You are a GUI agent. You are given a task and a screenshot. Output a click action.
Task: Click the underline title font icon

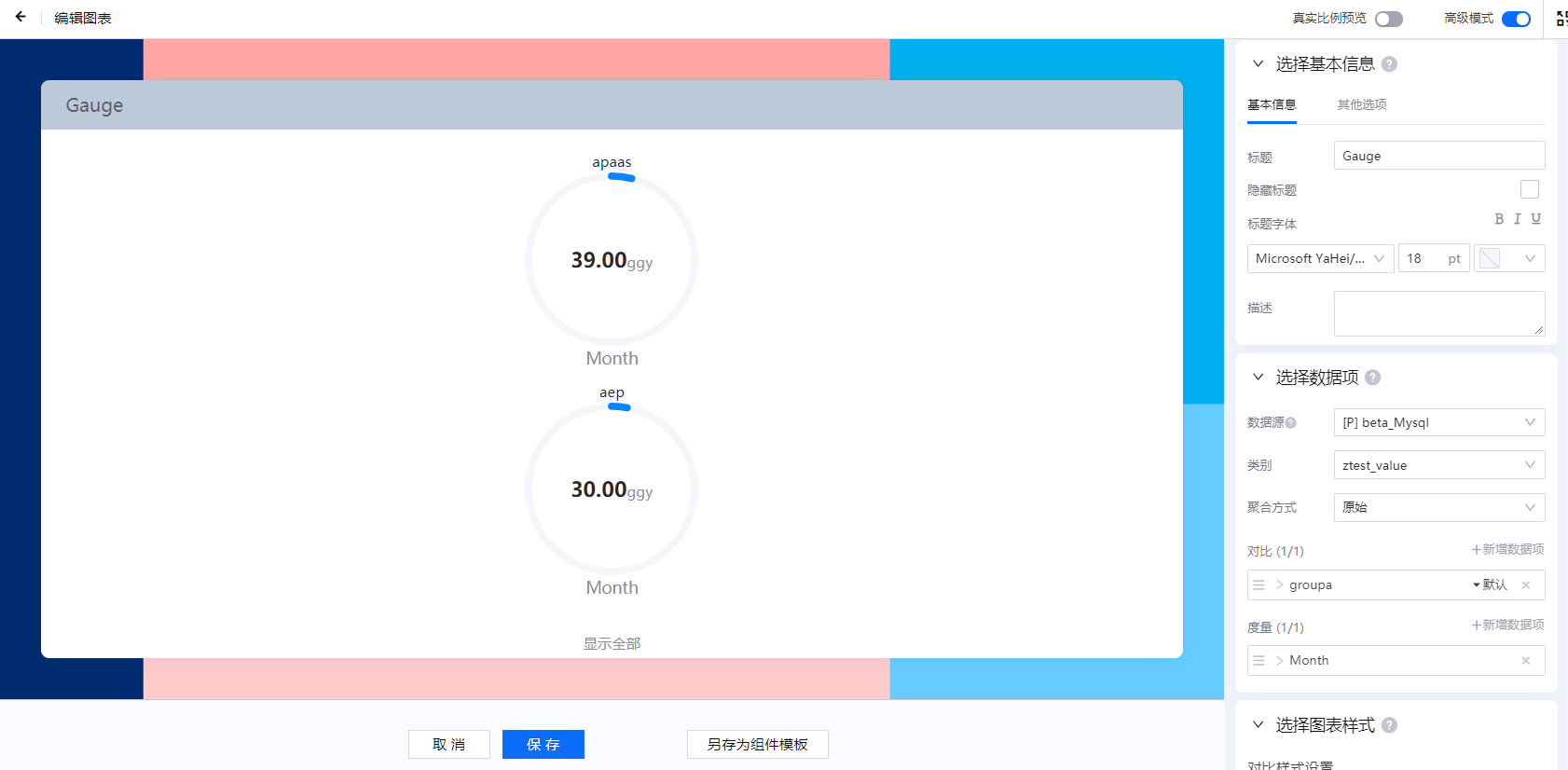pos(1535,219)
